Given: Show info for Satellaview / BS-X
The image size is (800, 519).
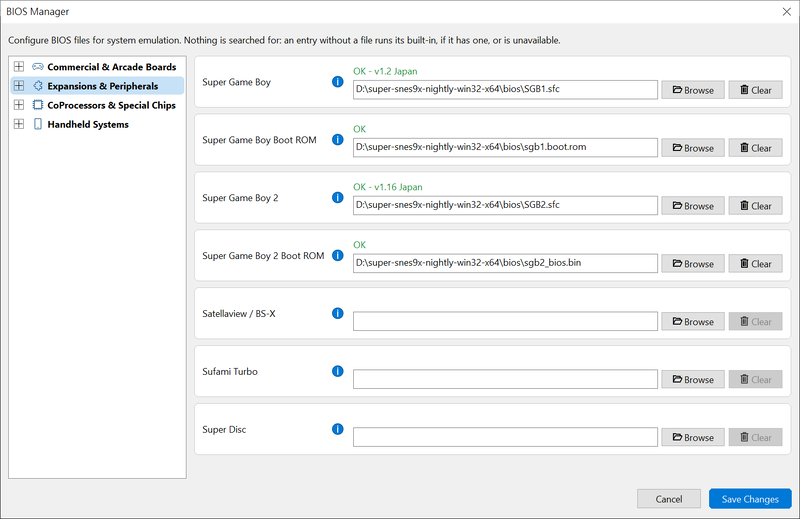Looking at the screenshot, I should point(337,313).
